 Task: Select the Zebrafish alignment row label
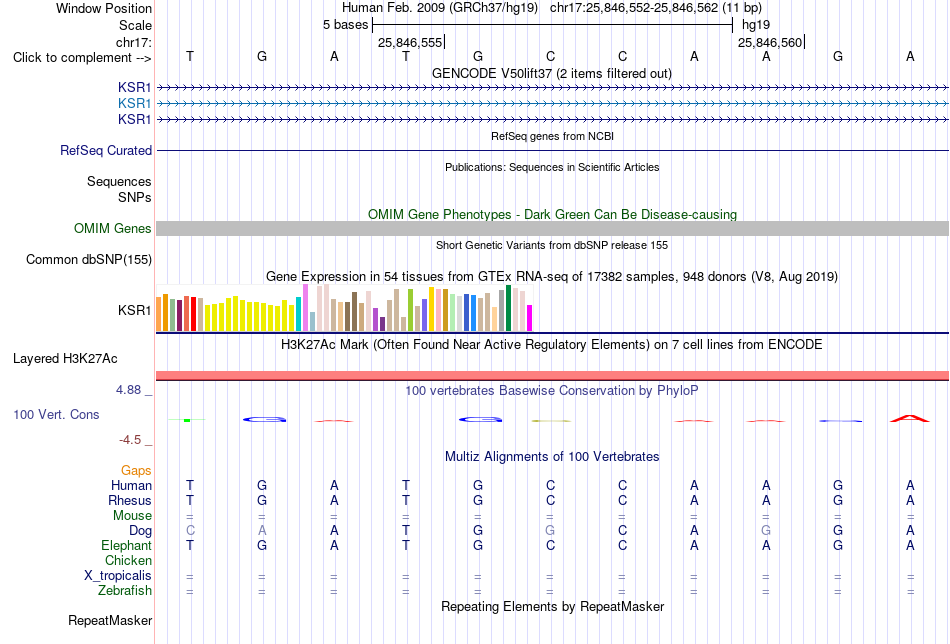125,590
